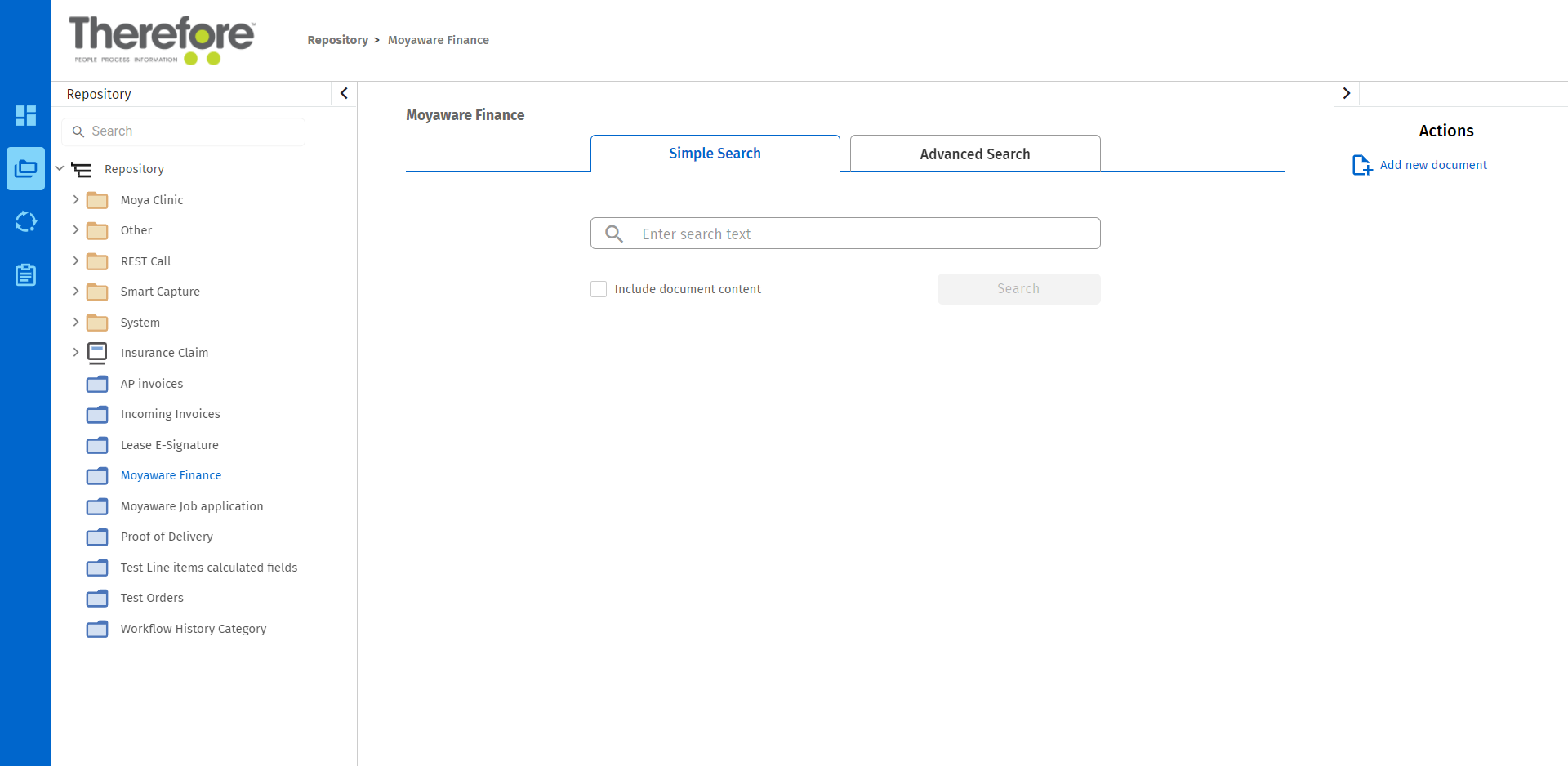Click the Lease E-Signature category icon
This screenshot has height=766, width=1568.
click(x=97, y=445)
